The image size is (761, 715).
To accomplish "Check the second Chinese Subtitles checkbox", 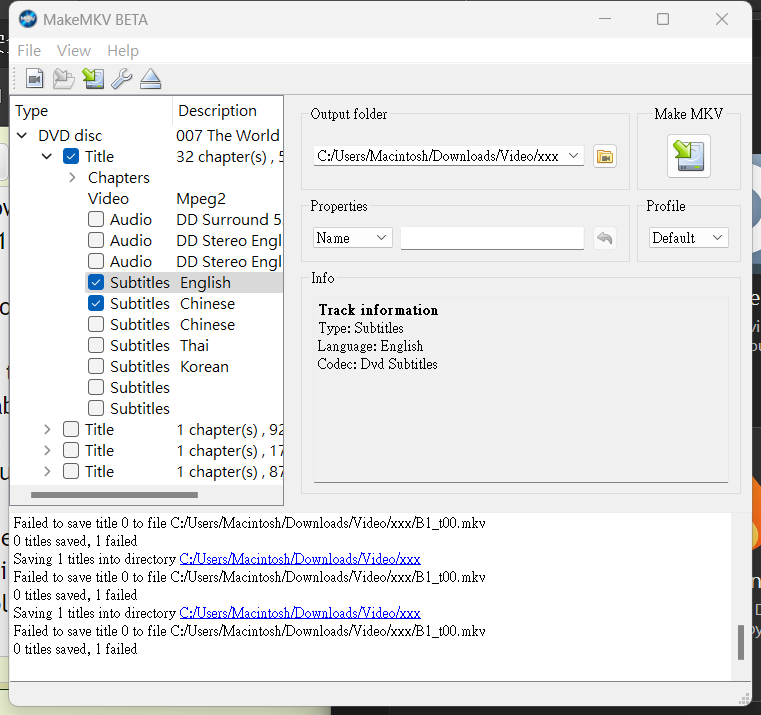I will pos(96,324).
